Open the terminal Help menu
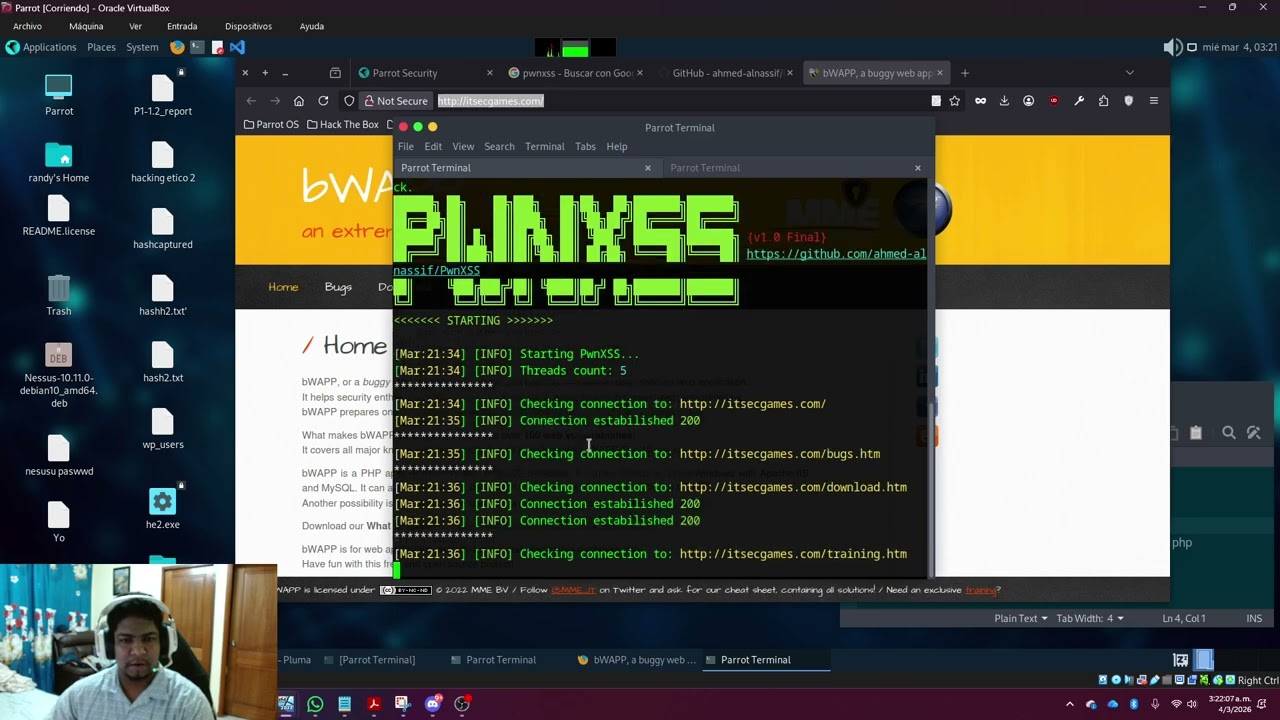 pyautogui.click(x=617, y=147)
